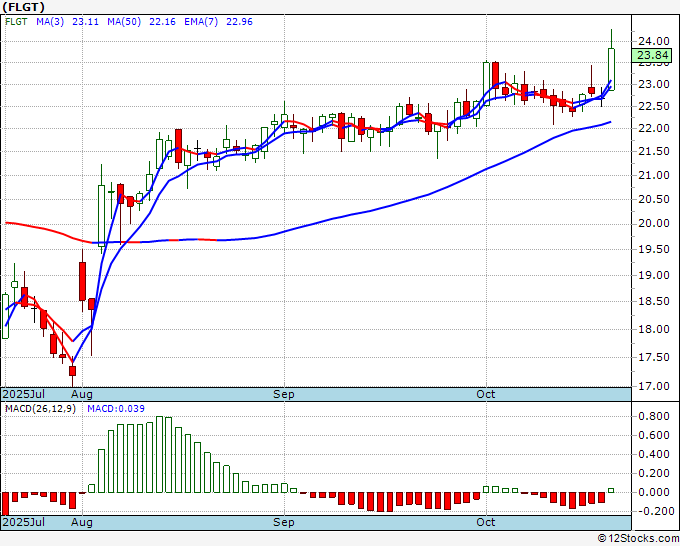Click the 24.00 price axis label
Screen dimensions: 680x546
pos(654,41)
